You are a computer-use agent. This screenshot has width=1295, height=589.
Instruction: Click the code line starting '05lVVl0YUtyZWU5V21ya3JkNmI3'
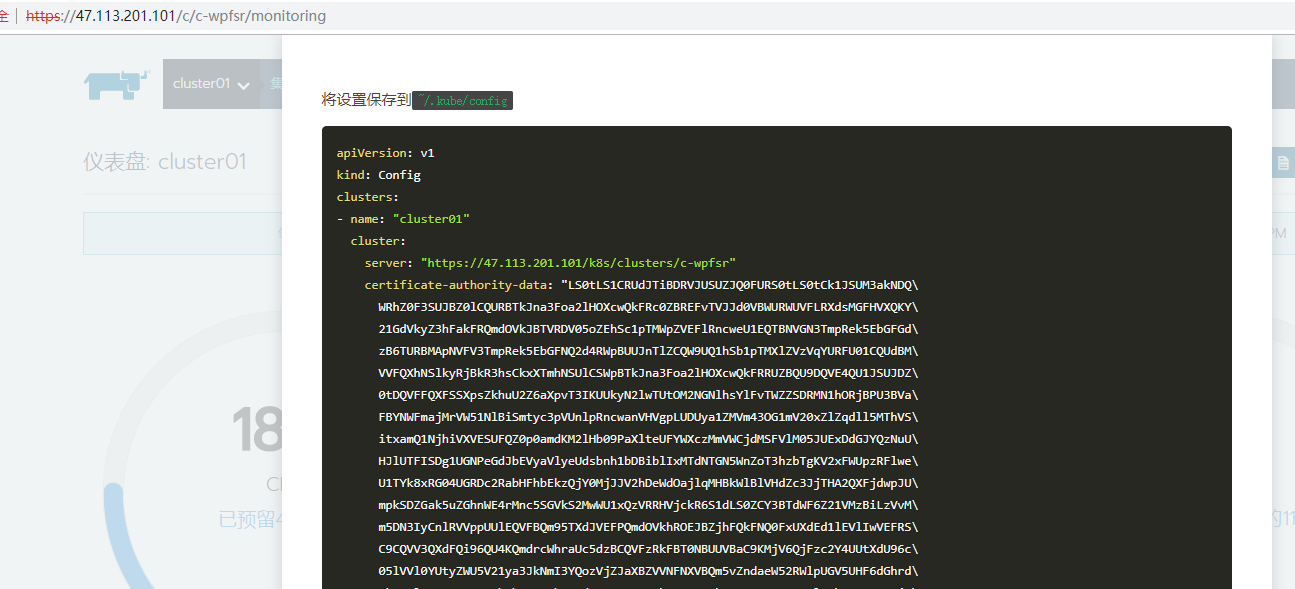pyautogui.click(x=648, y=571)
